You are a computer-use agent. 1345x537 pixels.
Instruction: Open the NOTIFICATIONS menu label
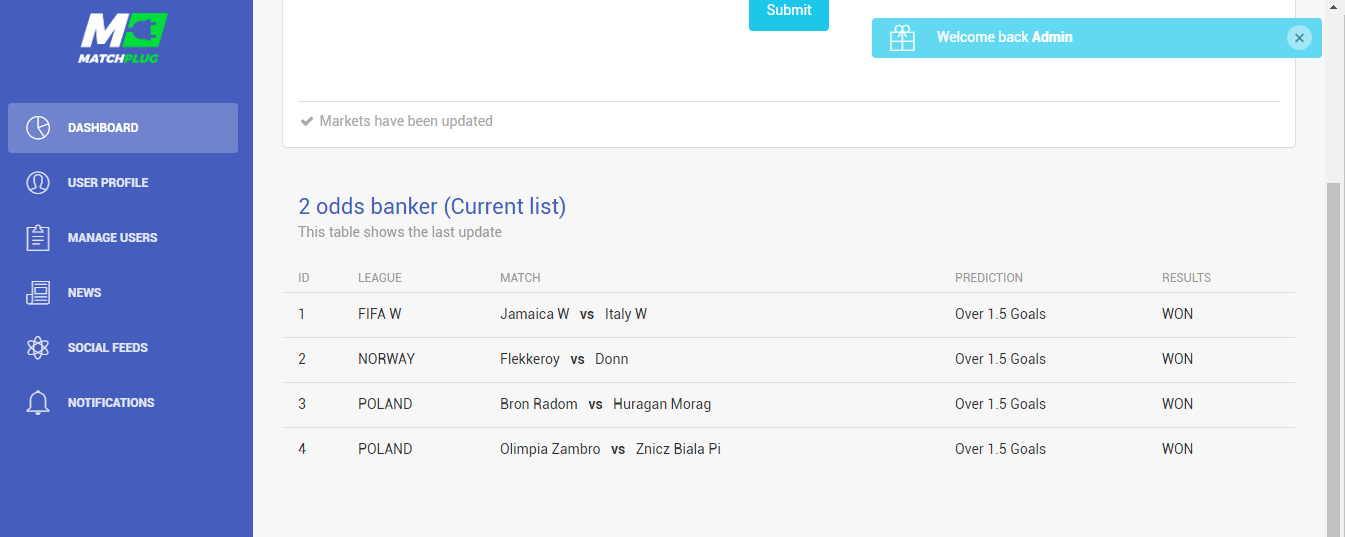coord(111,403)
